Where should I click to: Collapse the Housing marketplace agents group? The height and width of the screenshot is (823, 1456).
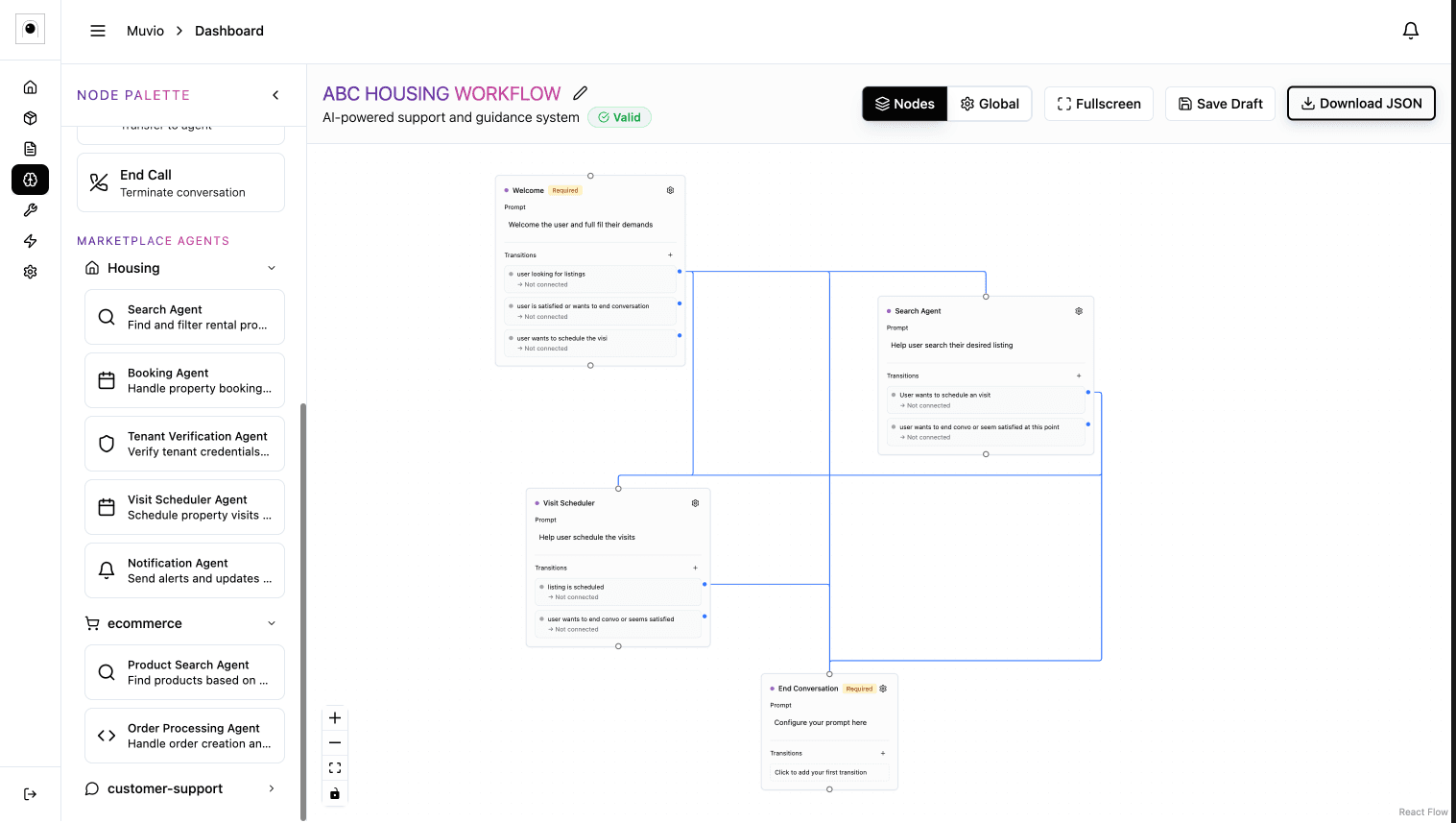coord(272,268)
